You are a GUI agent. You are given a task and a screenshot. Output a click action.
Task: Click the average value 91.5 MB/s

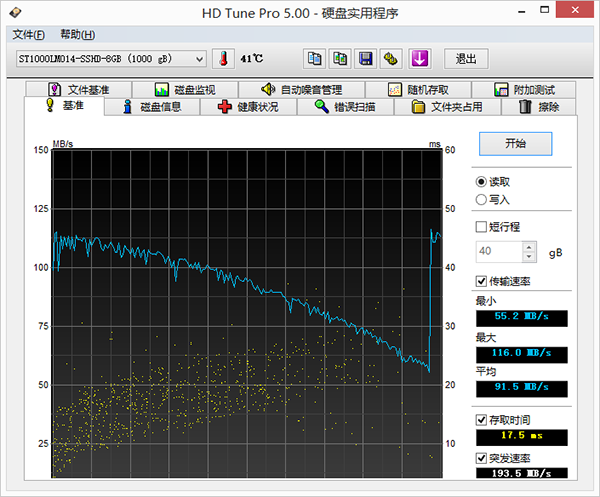click(522, 389)
